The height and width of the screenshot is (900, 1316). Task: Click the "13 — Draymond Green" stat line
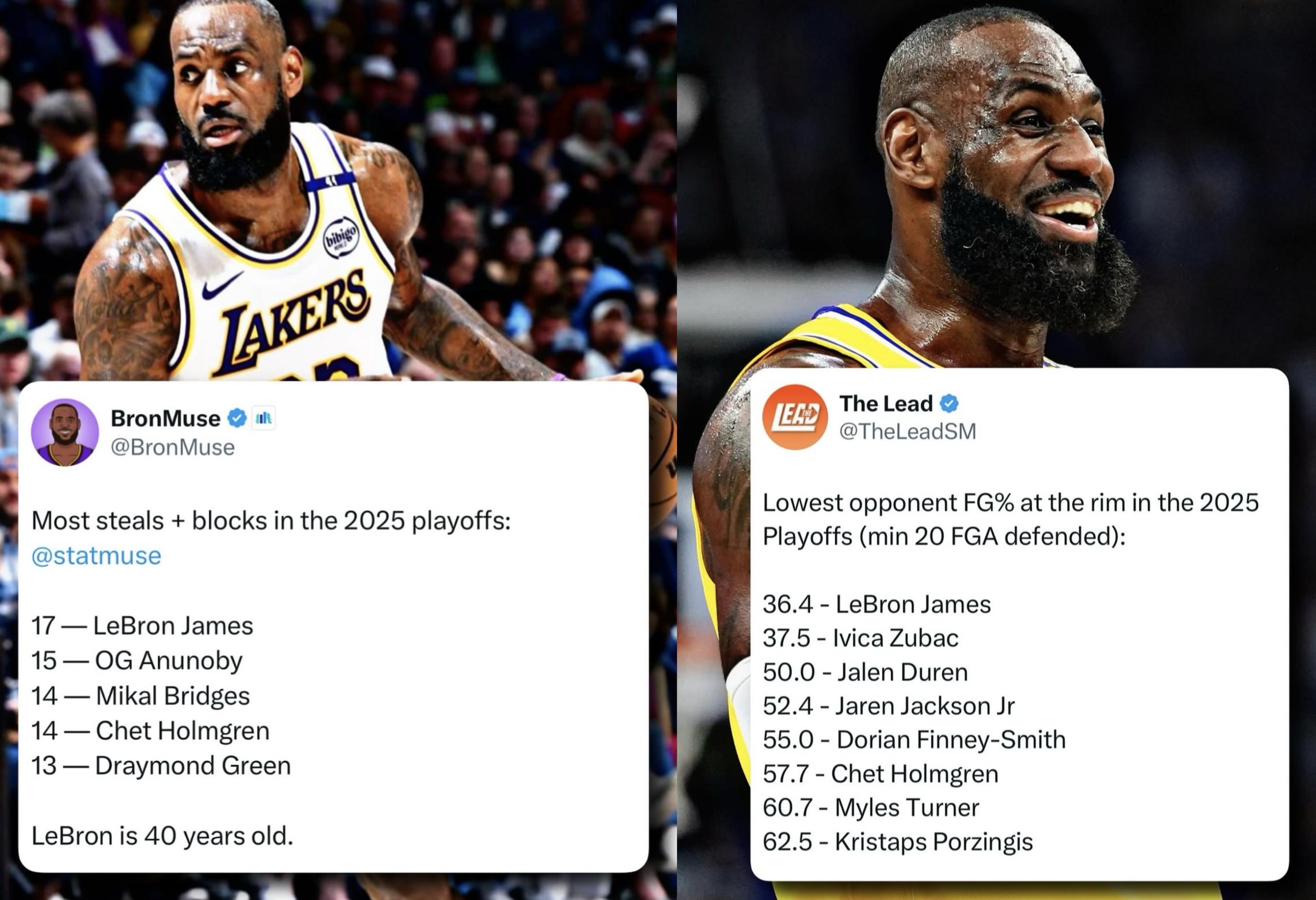(161, 766)
